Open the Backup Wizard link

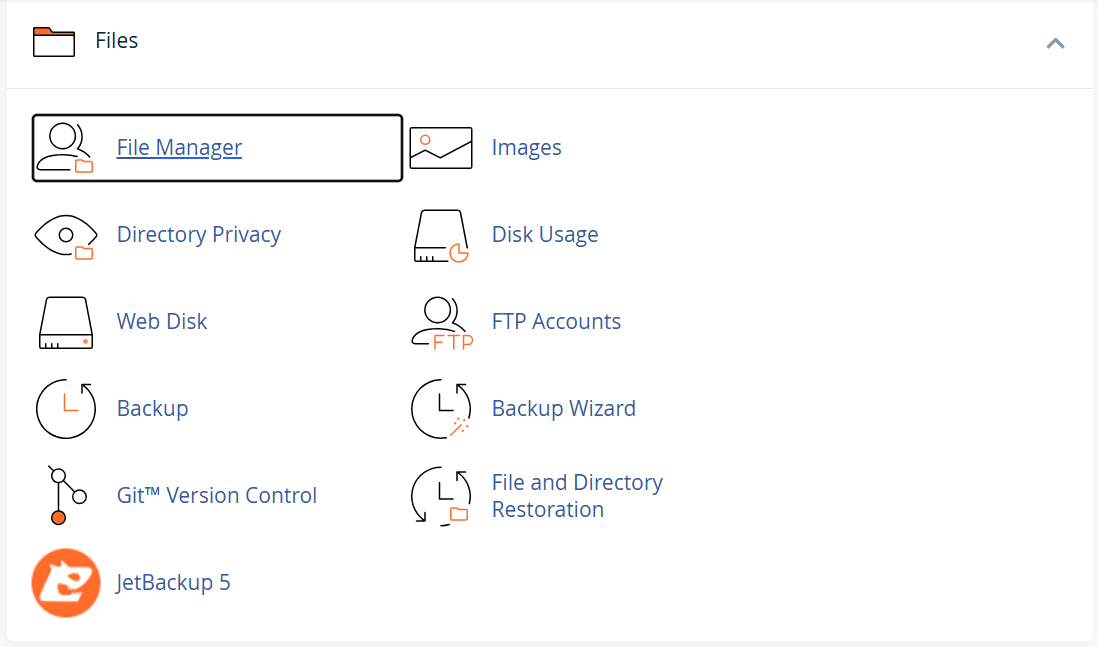click(564, 408)
